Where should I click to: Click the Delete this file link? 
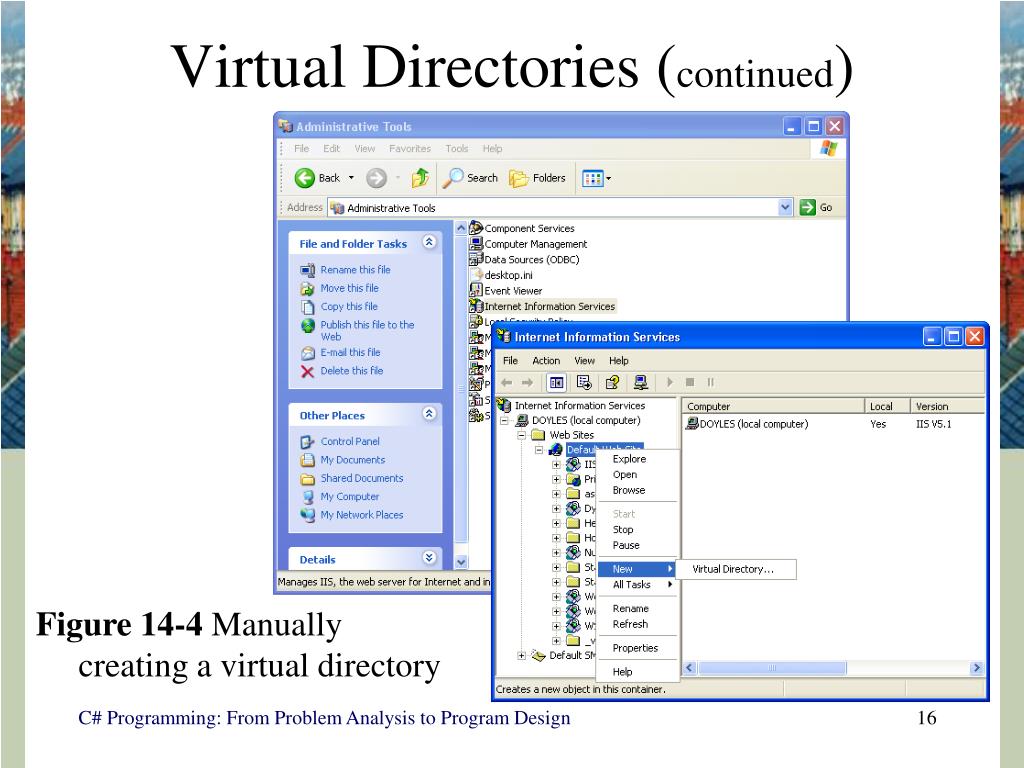tap(351, 370)
